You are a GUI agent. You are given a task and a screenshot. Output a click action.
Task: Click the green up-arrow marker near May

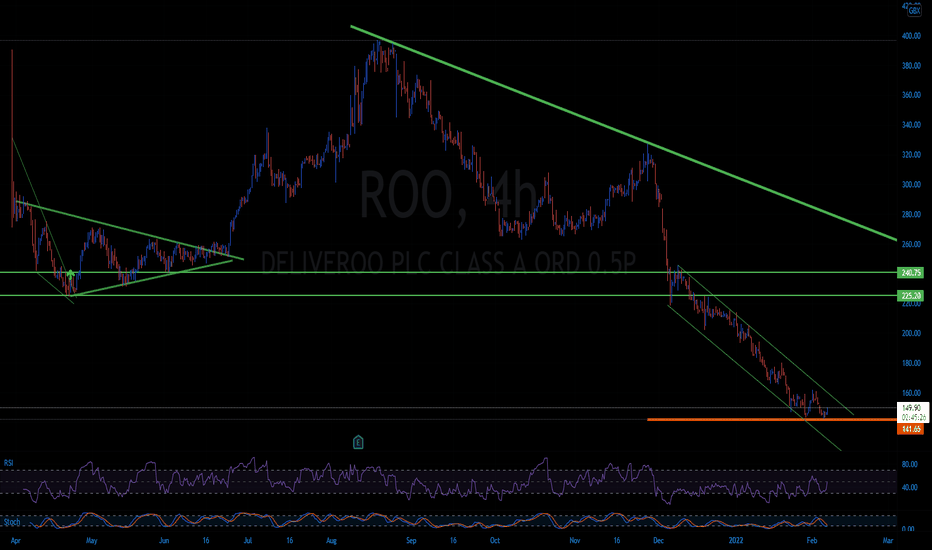click(70, 275)
